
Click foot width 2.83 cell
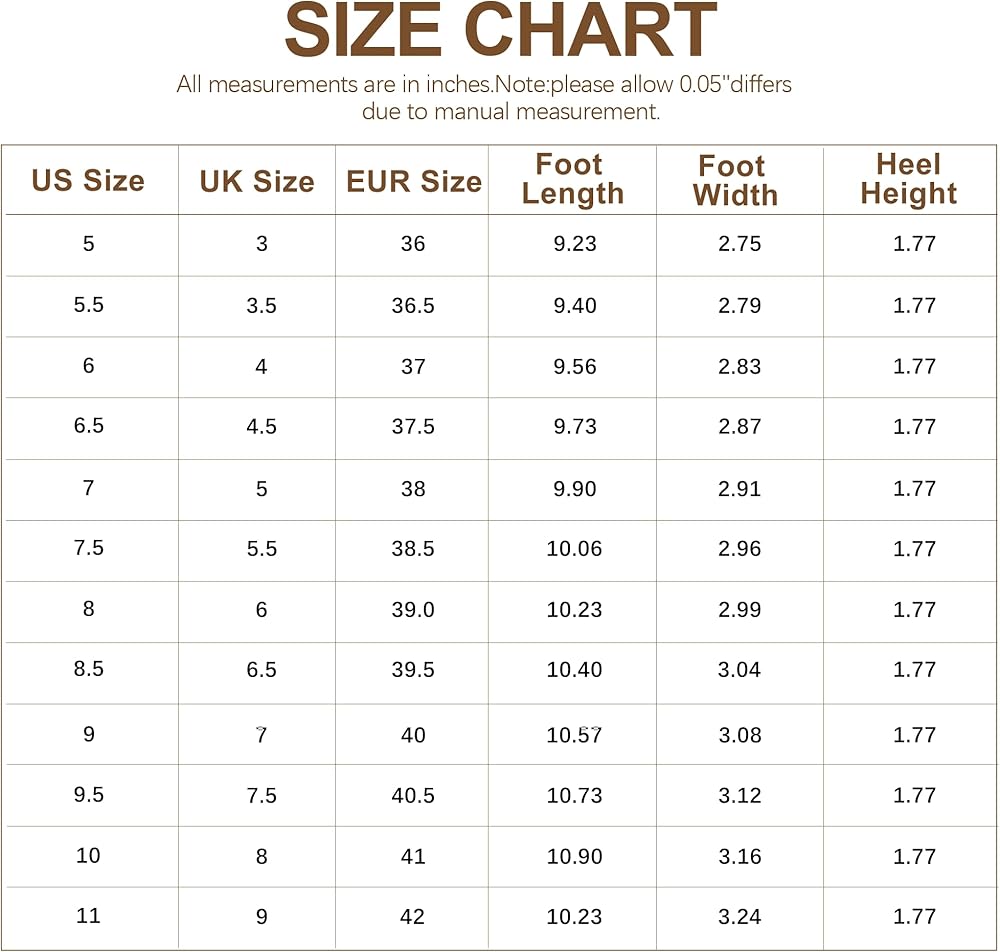click(x=740, y=367)
